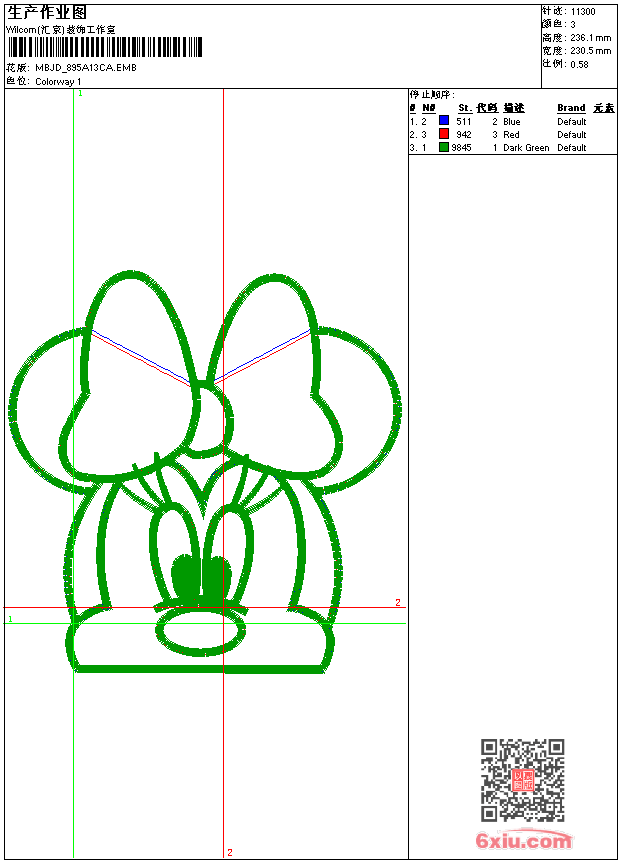Select the file name MBJD_895A13CA.EMB
Screen dimensions: 620x860
tap(86, 68)
